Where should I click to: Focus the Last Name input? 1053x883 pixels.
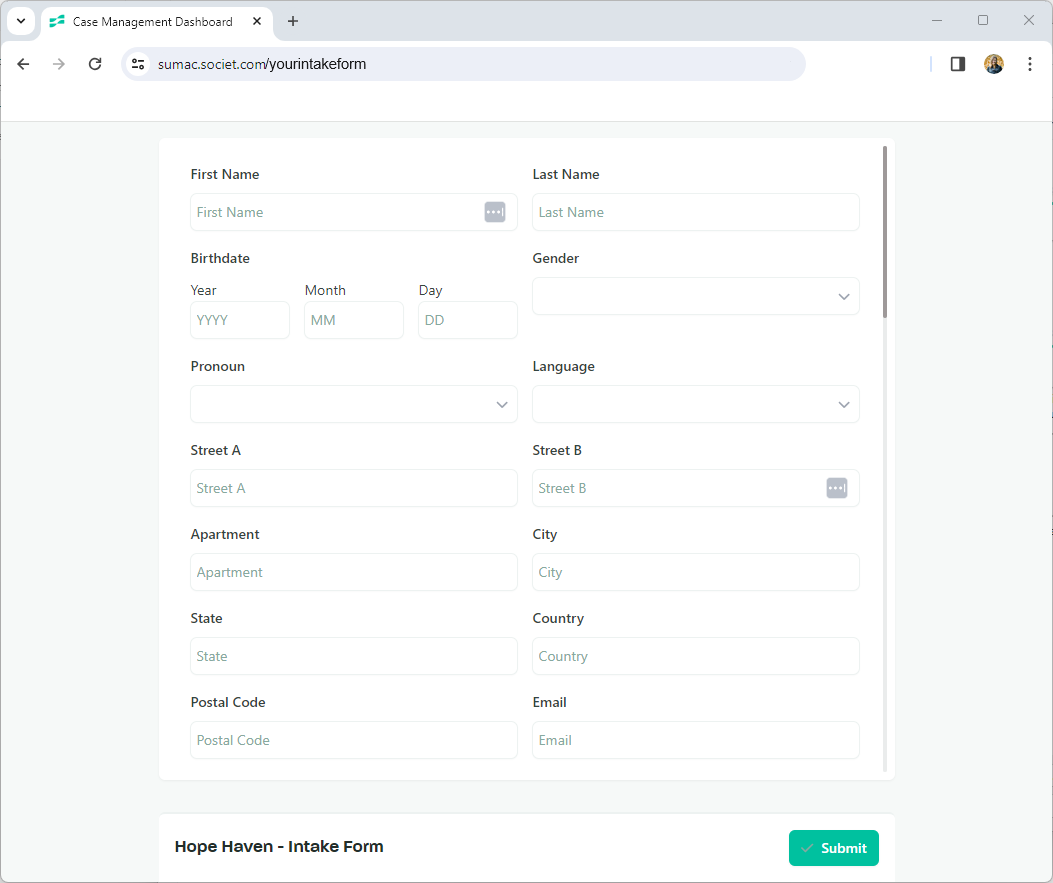coord(696,212)
